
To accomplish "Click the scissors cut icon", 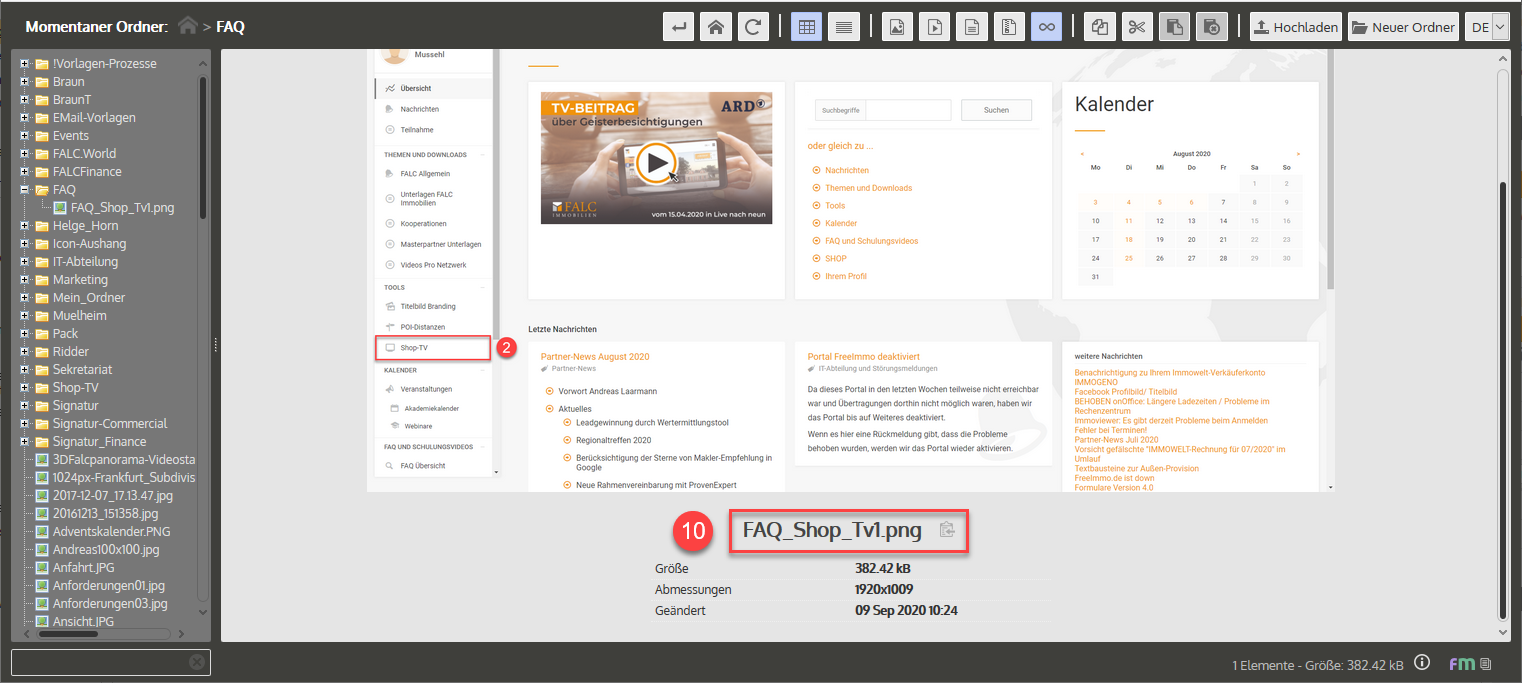I will pyautogui.click(x=1135, y=27).
